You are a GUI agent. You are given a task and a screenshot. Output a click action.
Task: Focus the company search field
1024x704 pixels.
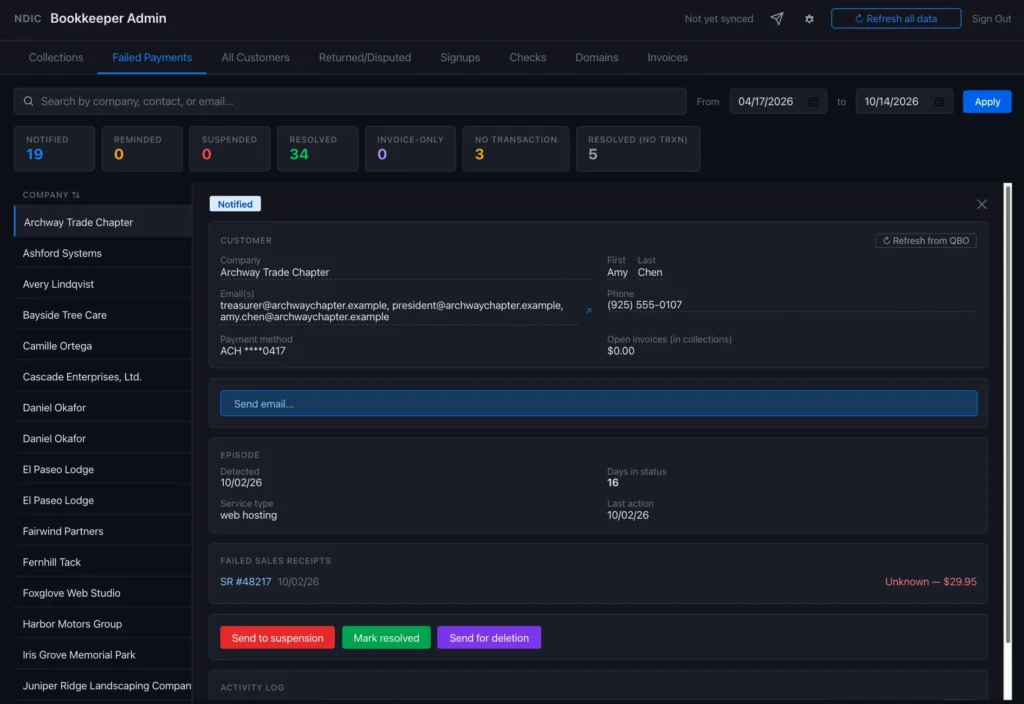(x=350, y=101)
